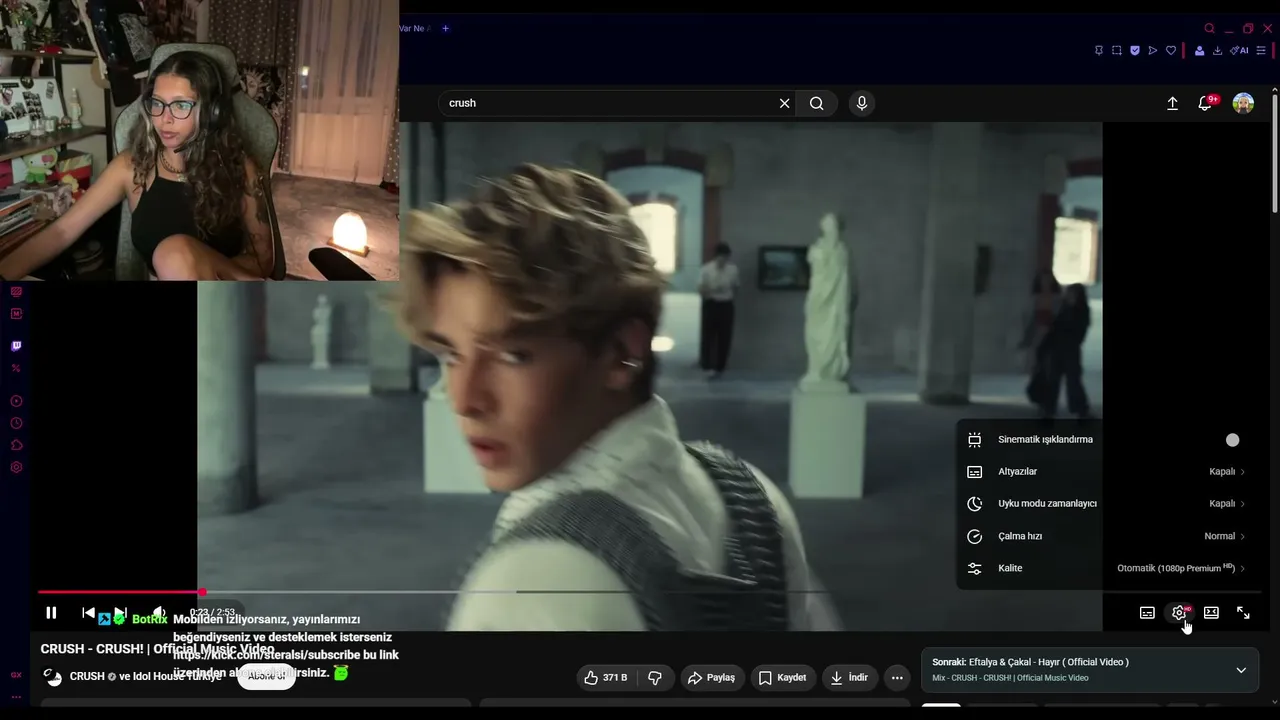Open the sidebar extensions icon
This screenshot has height=720, width=1280.
(16, 445)
